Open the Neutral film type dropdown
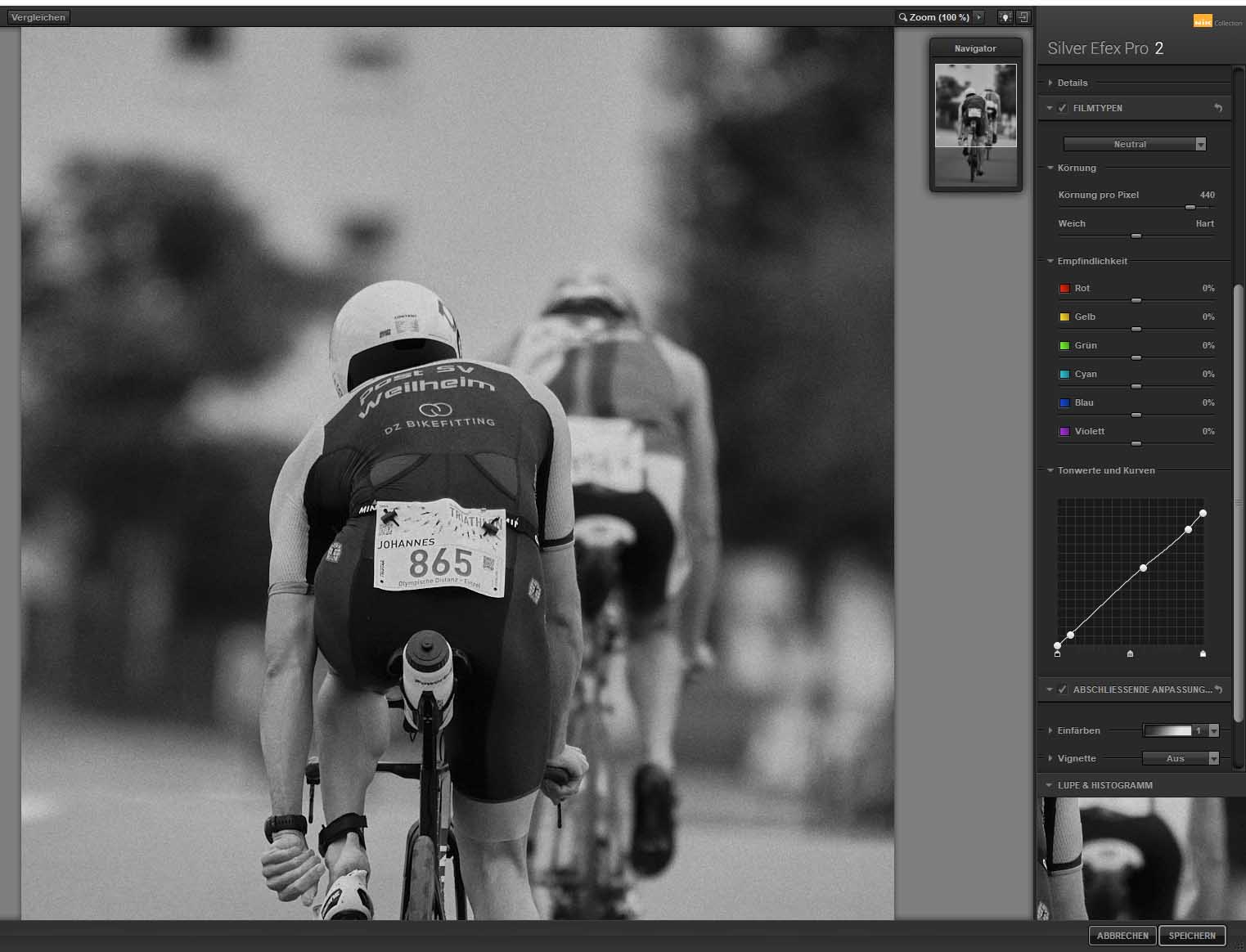The image size is (1246, 952). tap(1200, 144)
